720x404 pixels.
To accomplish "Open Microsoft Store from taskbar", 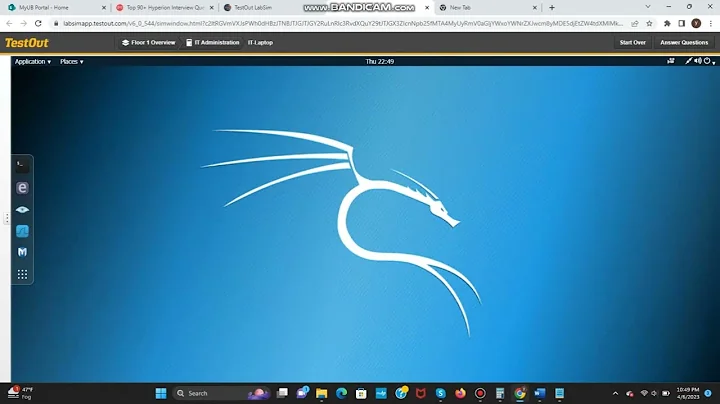I will (361, 393).
